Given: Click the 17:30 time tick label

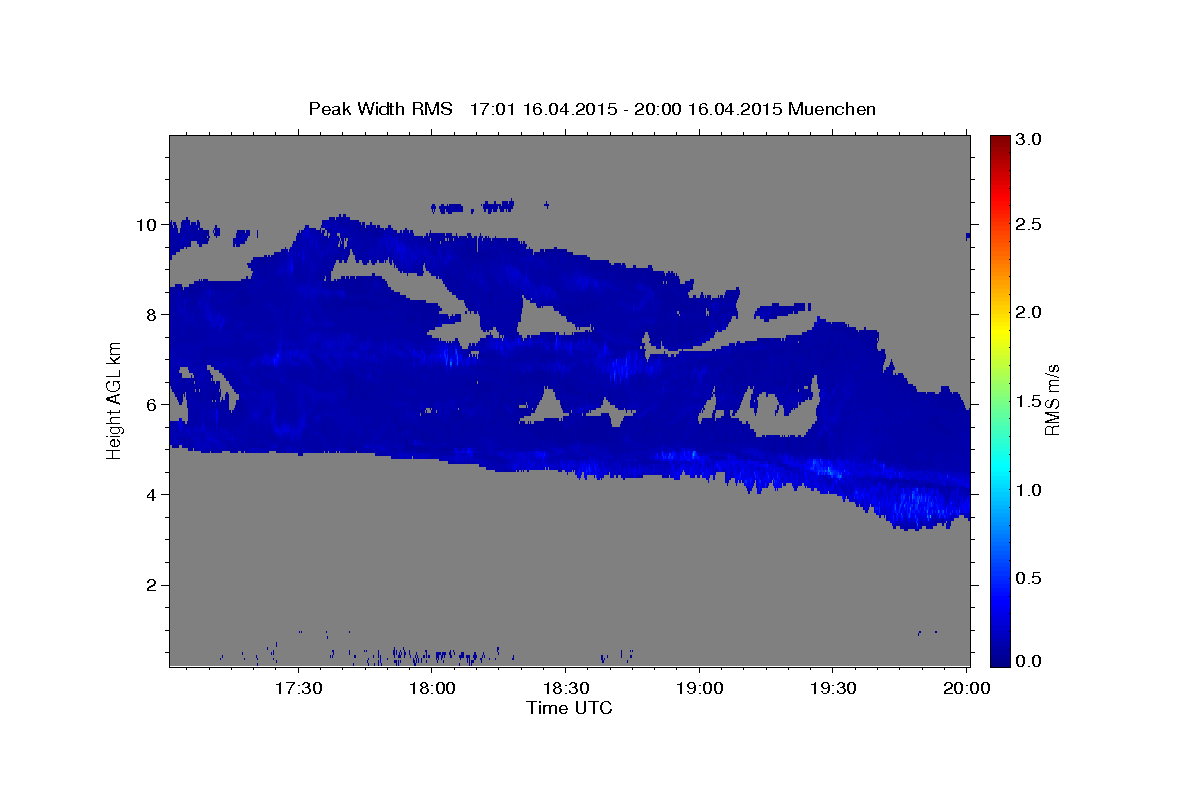Looking at the screenshot, I should (x=299, y=689).
